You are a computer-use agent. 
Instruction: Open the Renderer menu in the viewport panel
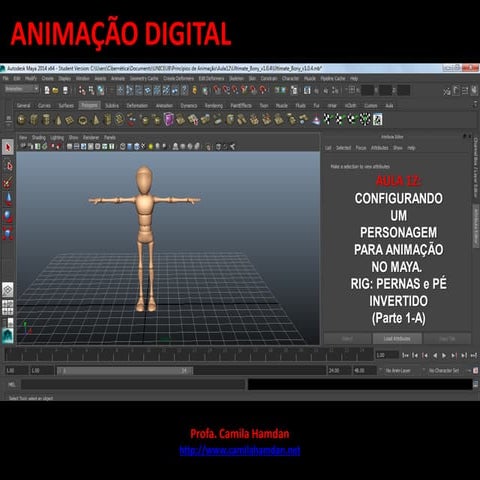coord(91,138)
